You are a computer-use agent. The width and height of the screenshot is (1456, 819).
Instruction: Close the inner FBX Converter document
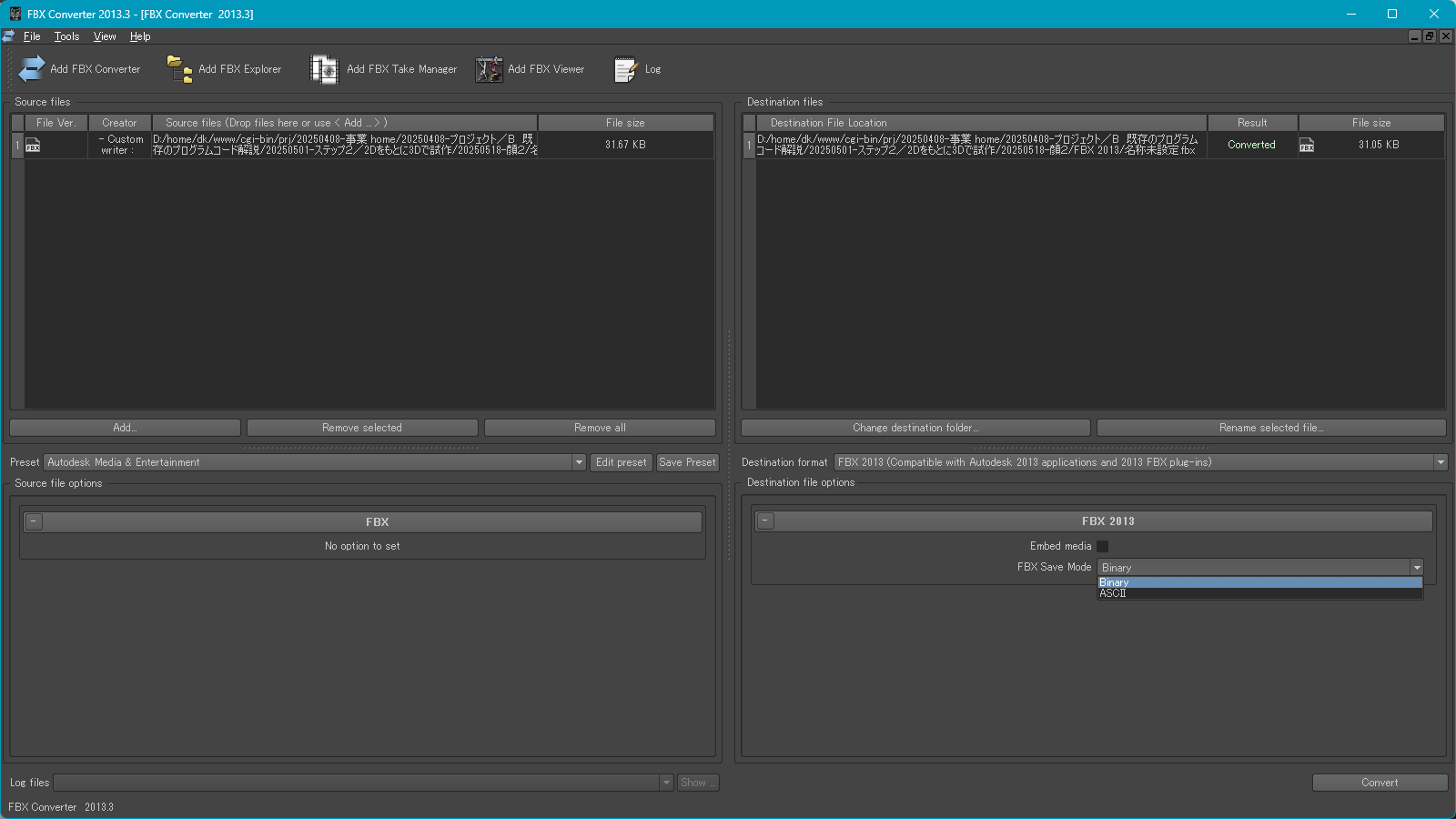[1445, 36]
